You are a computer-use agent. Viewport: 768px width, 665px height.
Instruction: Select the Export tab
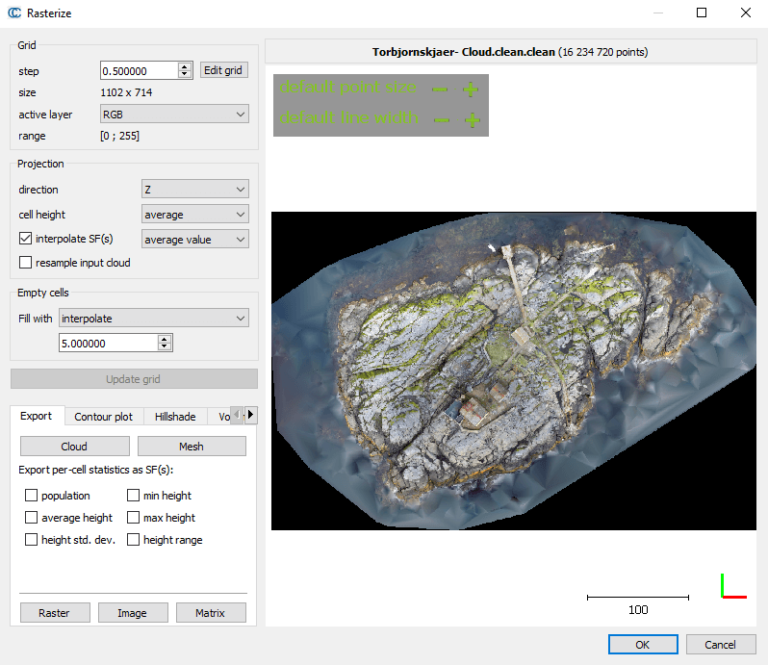36,416
